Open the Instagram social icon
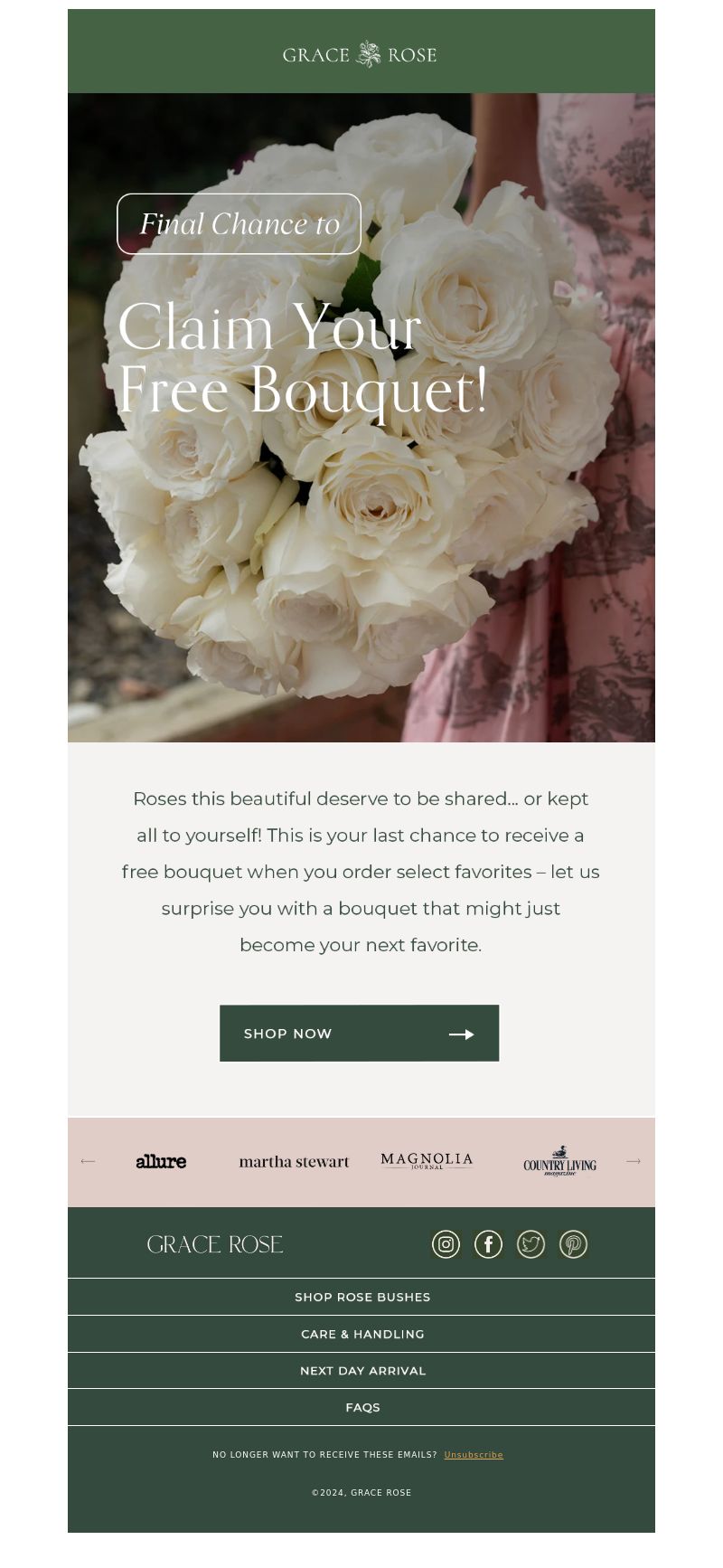This screenshot has height=1568, width=723. click(x=446, y=1244)
